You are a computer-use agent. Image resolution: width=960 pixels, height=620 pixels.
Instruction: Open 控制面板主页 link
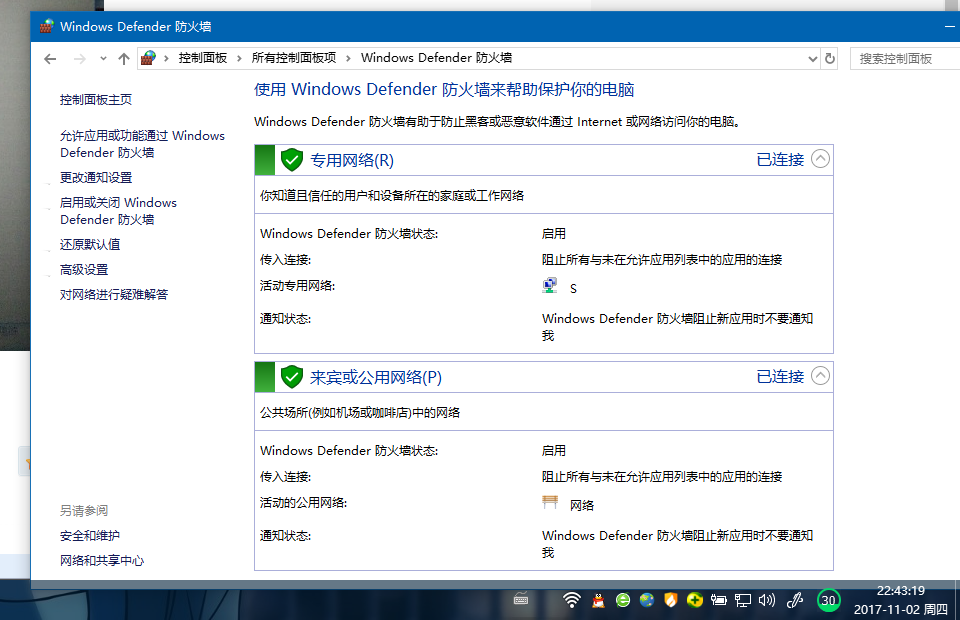click(x=96, y=100)
